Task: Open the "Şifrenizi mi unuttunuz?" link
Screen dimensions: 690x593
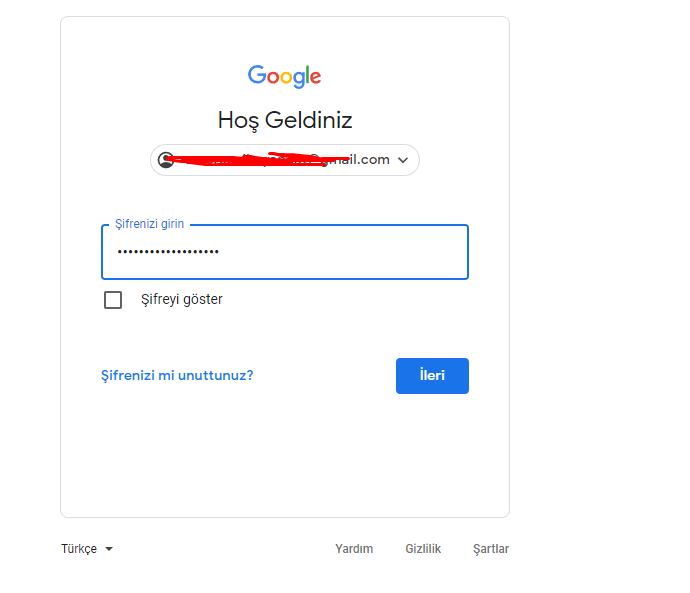Action: click(x=177, y=376)
